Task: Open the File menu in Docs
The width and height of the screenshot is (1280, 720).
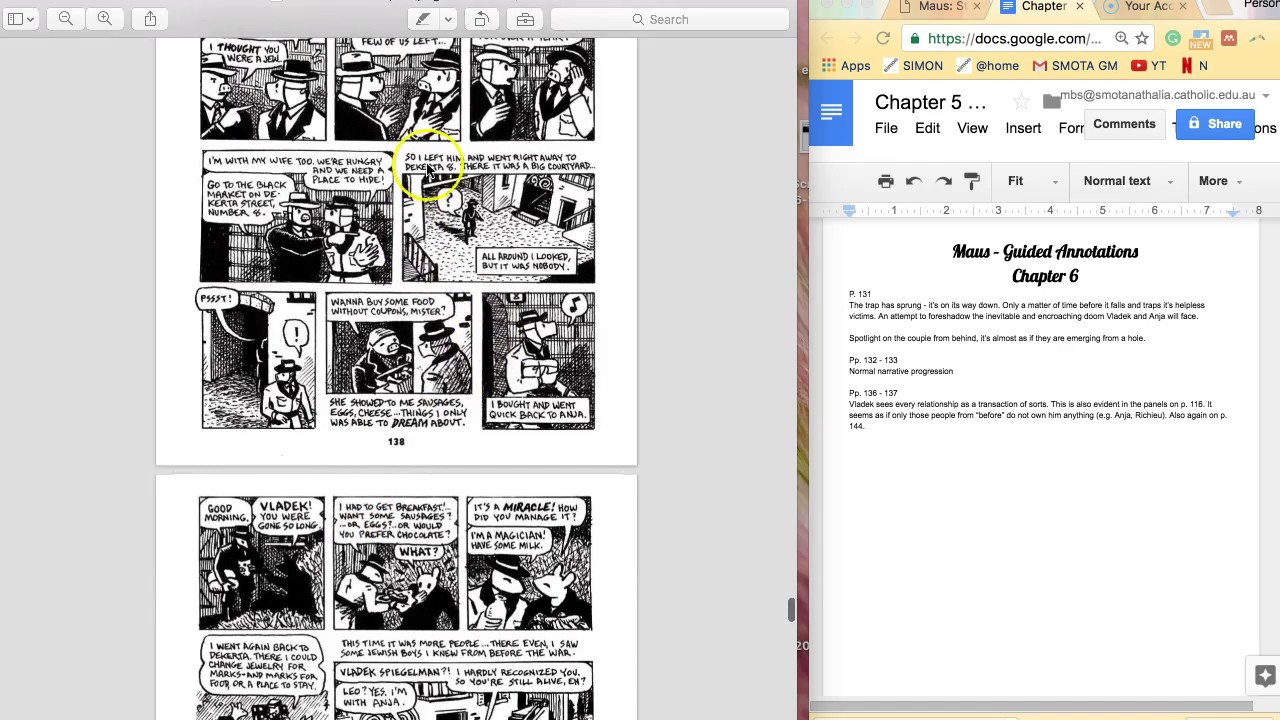Action: click(x=886, y=128)
